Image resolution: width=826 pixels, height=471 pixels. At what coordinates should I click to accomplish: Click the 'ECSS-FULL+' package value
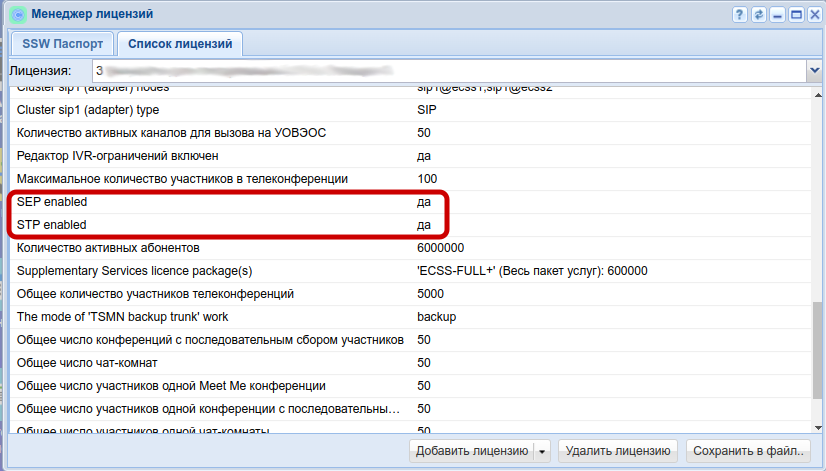click(532, 271)
